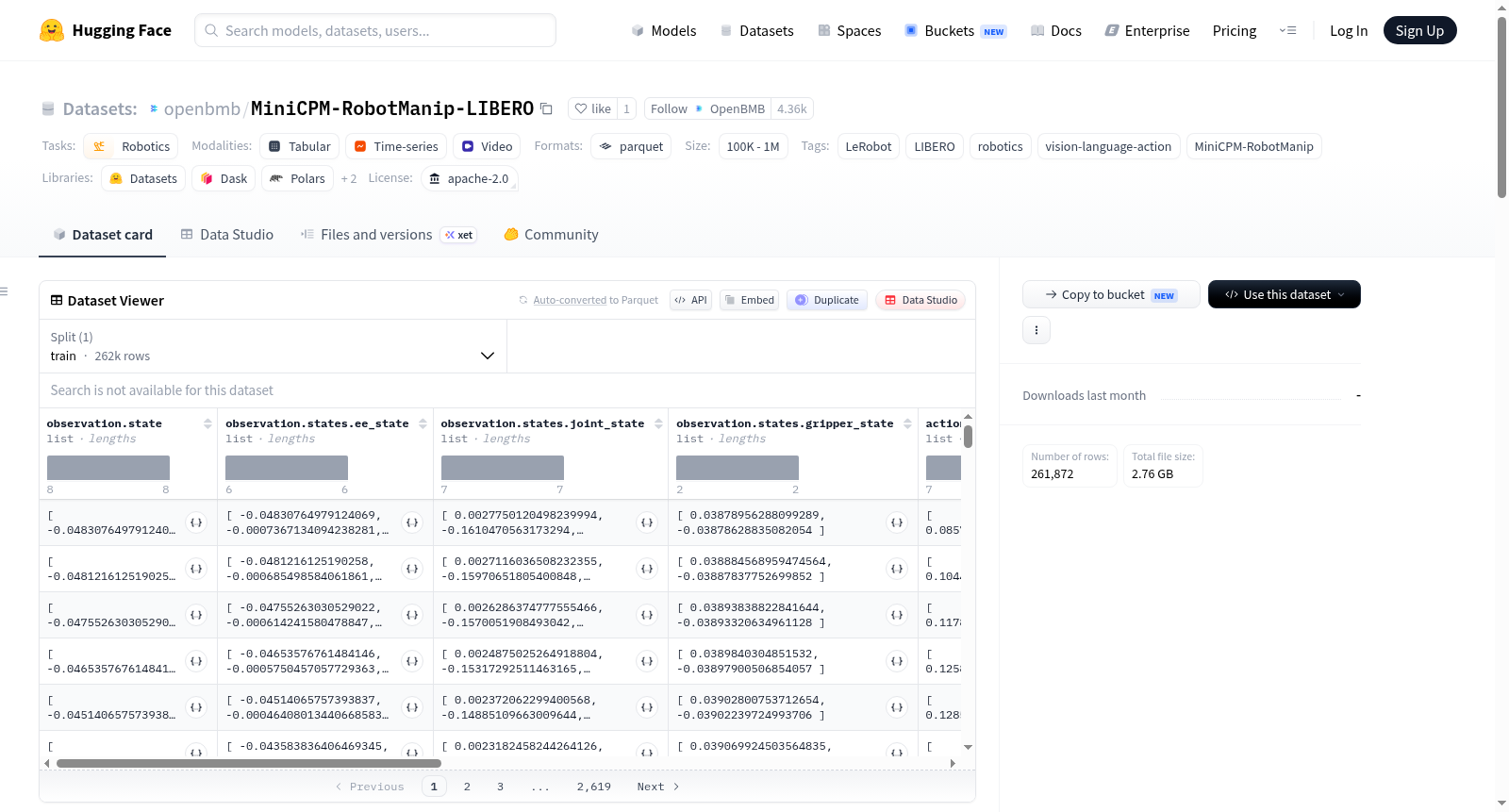The width and height of the screenshot is (1509, 812).
Task: Switch to the Dataset card tab
Action: (x=103, y=235)
